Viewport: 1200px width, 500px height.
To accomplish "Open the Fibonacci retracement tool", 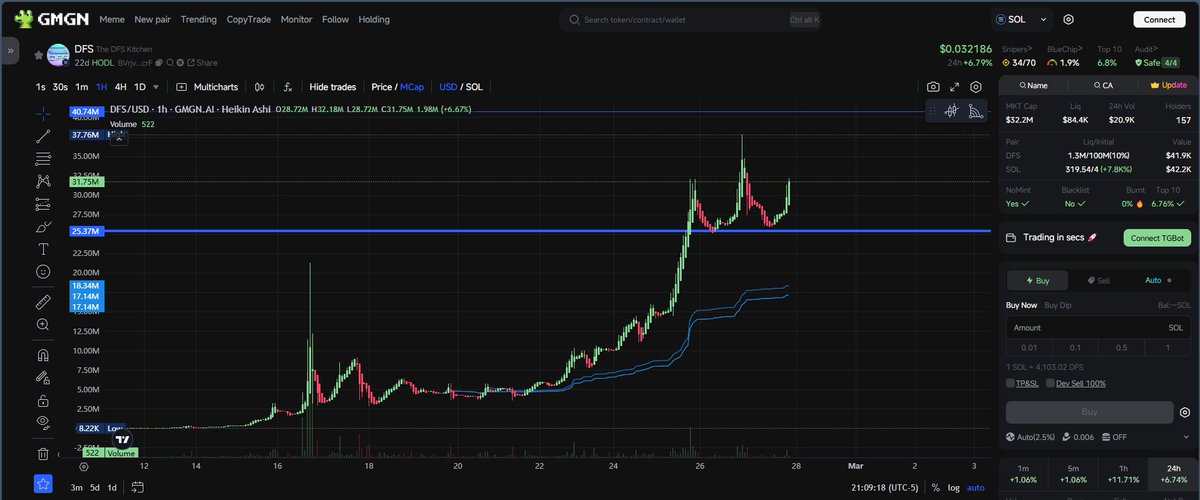I will (x=43, y=159).
